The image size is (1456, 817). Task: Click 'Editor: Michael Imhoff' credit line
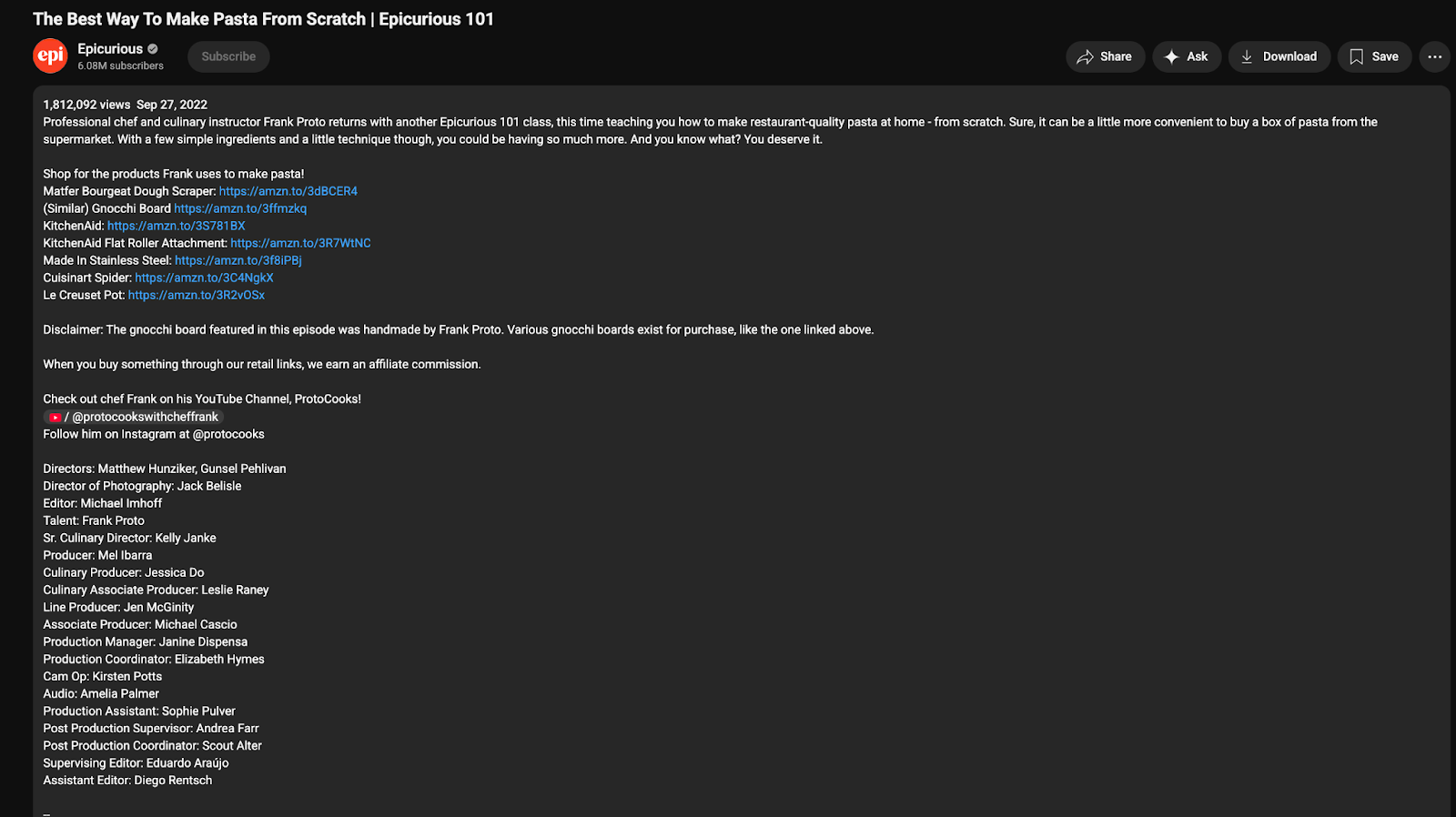coord(103,503)
